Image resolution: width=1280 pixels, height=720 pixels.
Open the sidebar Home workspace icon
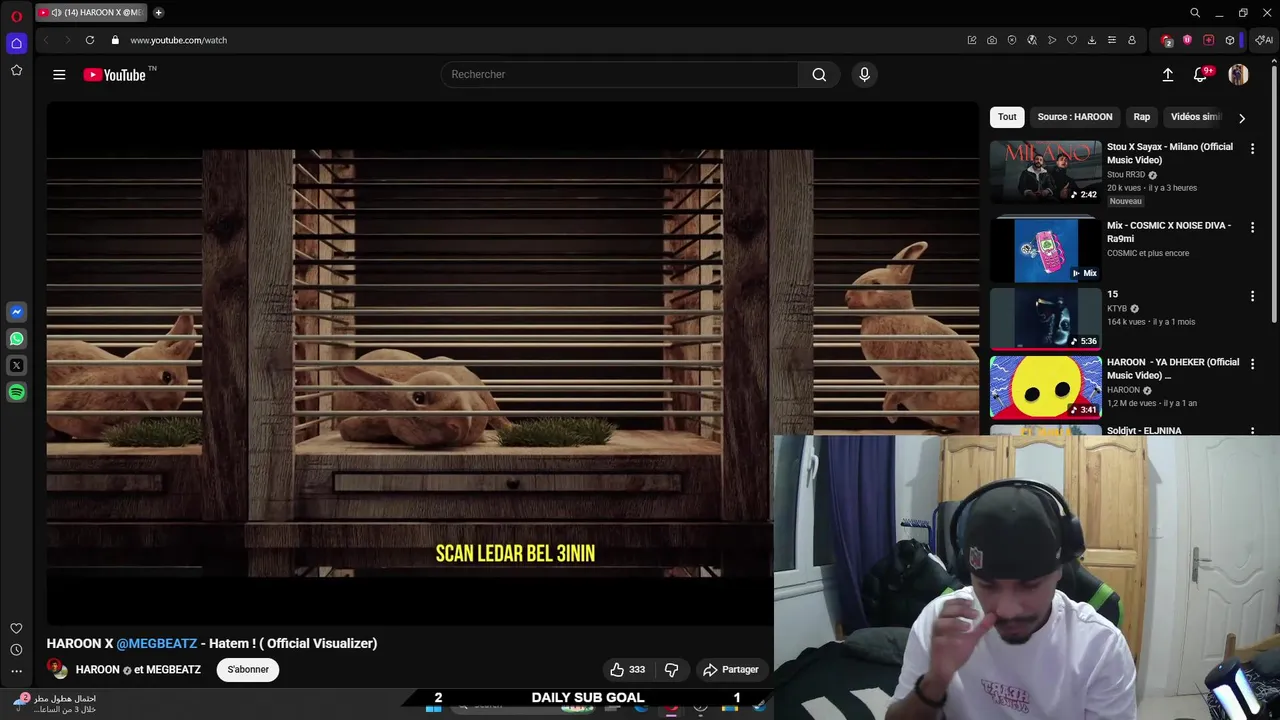16,43
